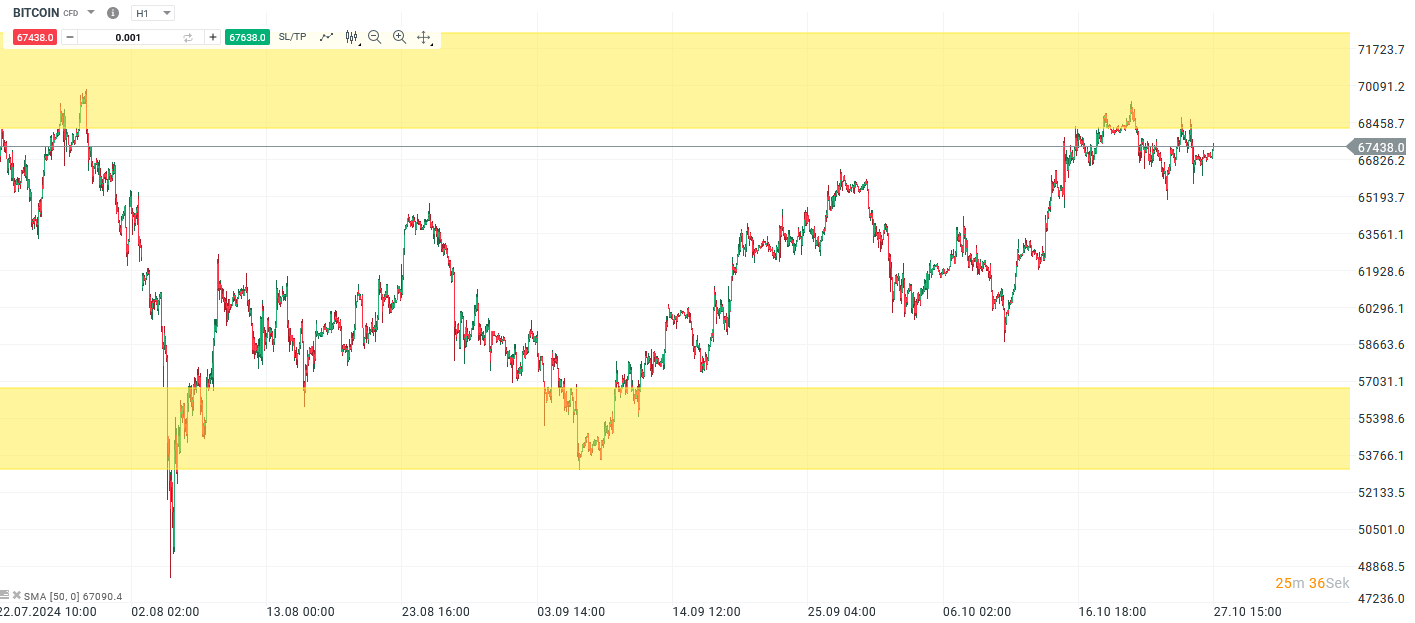Zoom out on the chart
The width and height of the screenshot is (1415, 623).
(374, 37)
